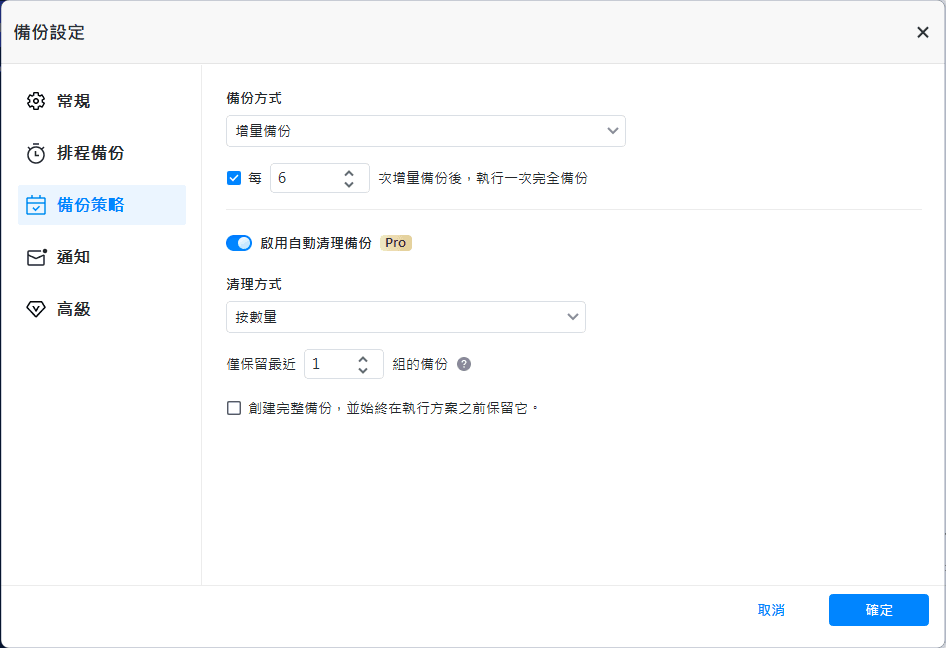946x648 pixels.
Task: Click the 取消 button
Action: tap(771, 610)
